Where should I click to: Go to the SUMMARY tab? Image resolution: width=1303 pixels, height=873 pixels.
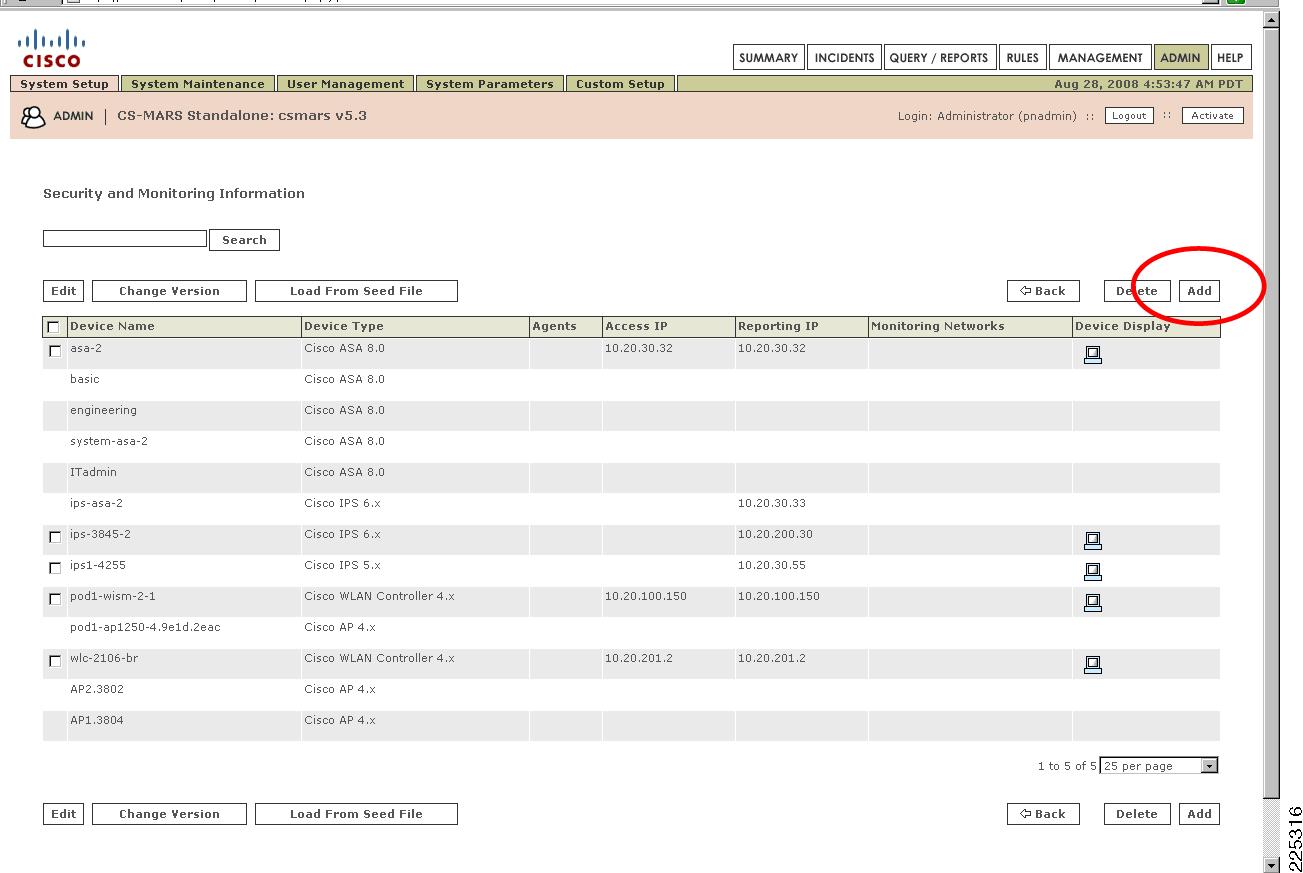tap(768, 58)
